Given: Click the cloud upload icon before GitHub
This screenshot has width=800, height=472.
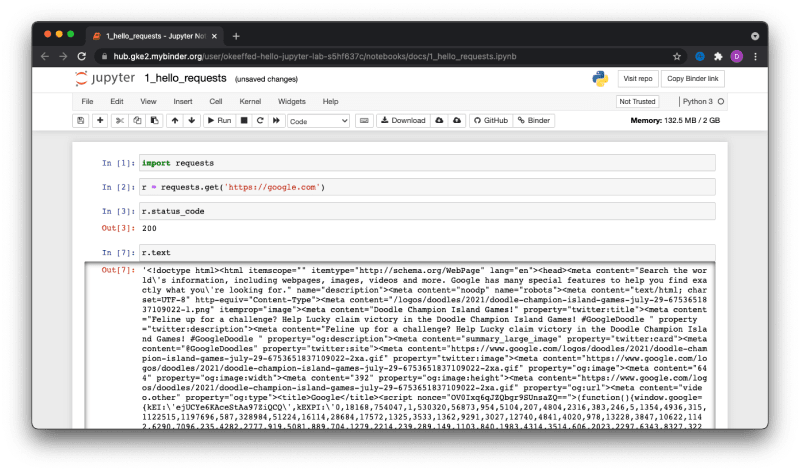Looking at the screenshot, I should click(x=457, y=120).
